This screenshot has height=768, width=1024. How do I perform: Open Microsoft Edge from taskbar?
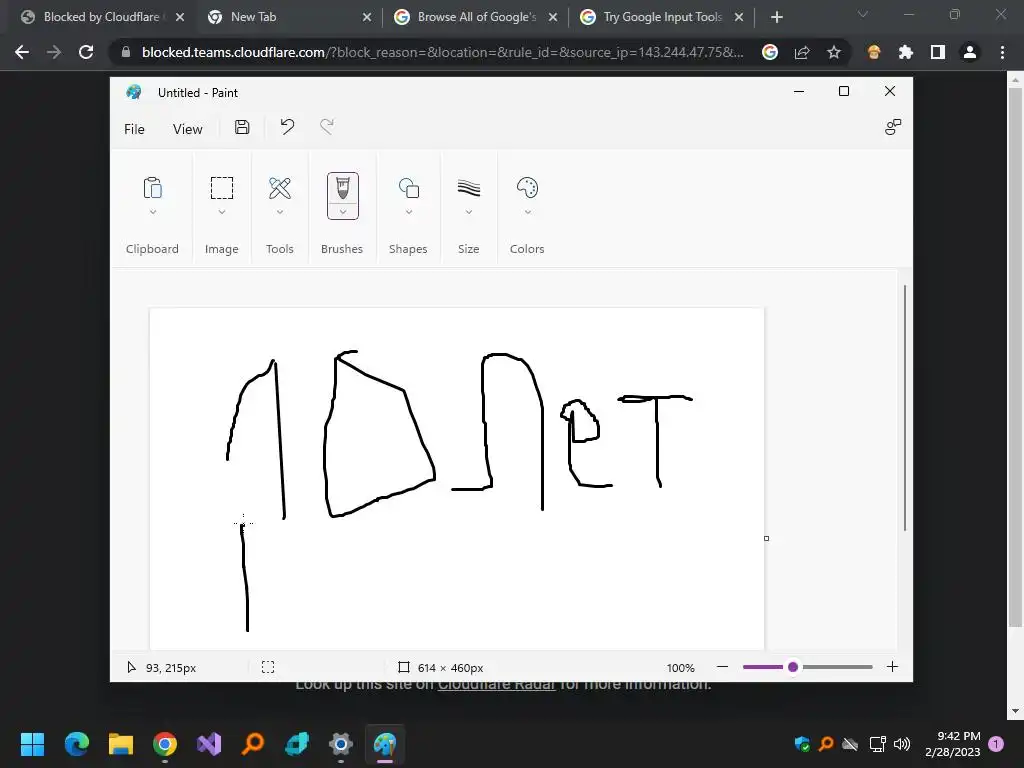pyautogui.click(x=76, y=744)
